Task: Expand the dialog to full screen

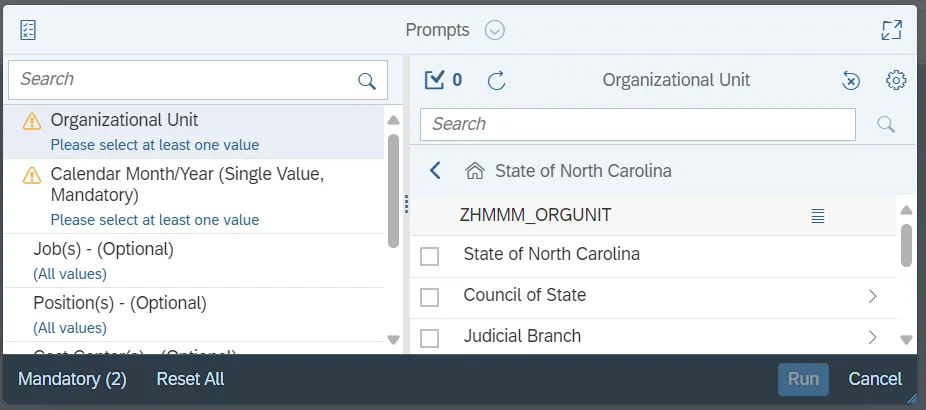Action: pyautogui.click(x=891, y=30)
